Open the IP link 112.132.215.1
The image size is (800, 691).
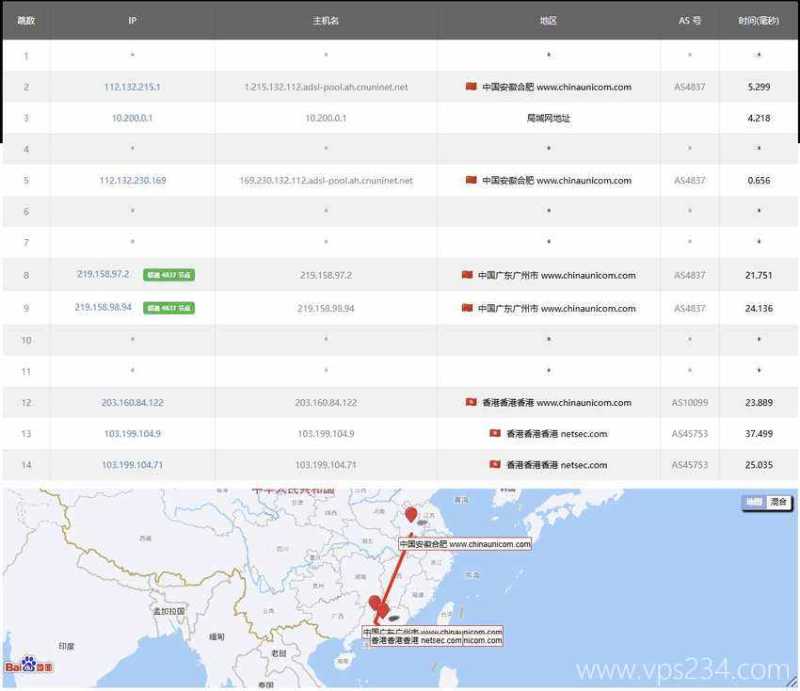pos(132,87)
